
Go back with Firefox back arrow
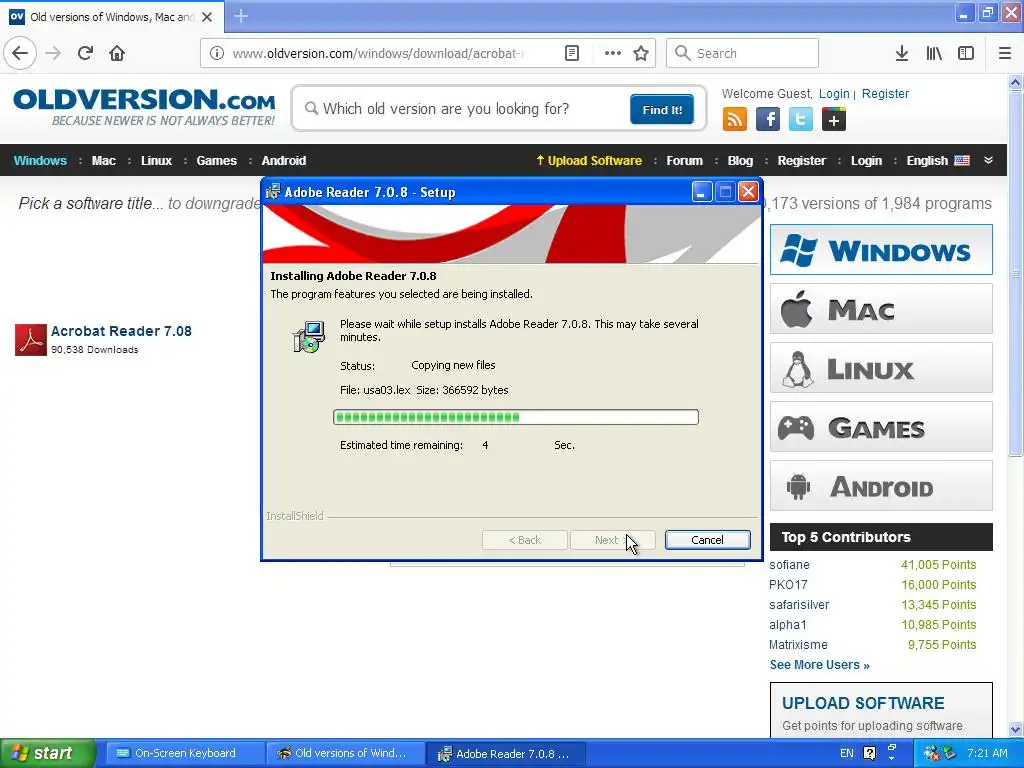20,53
